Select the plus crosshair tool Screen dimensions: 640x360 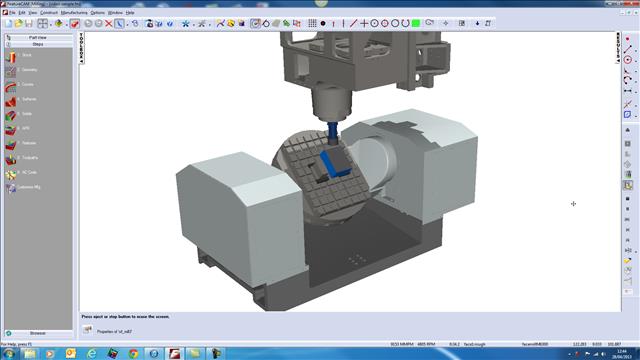[364, 24]
